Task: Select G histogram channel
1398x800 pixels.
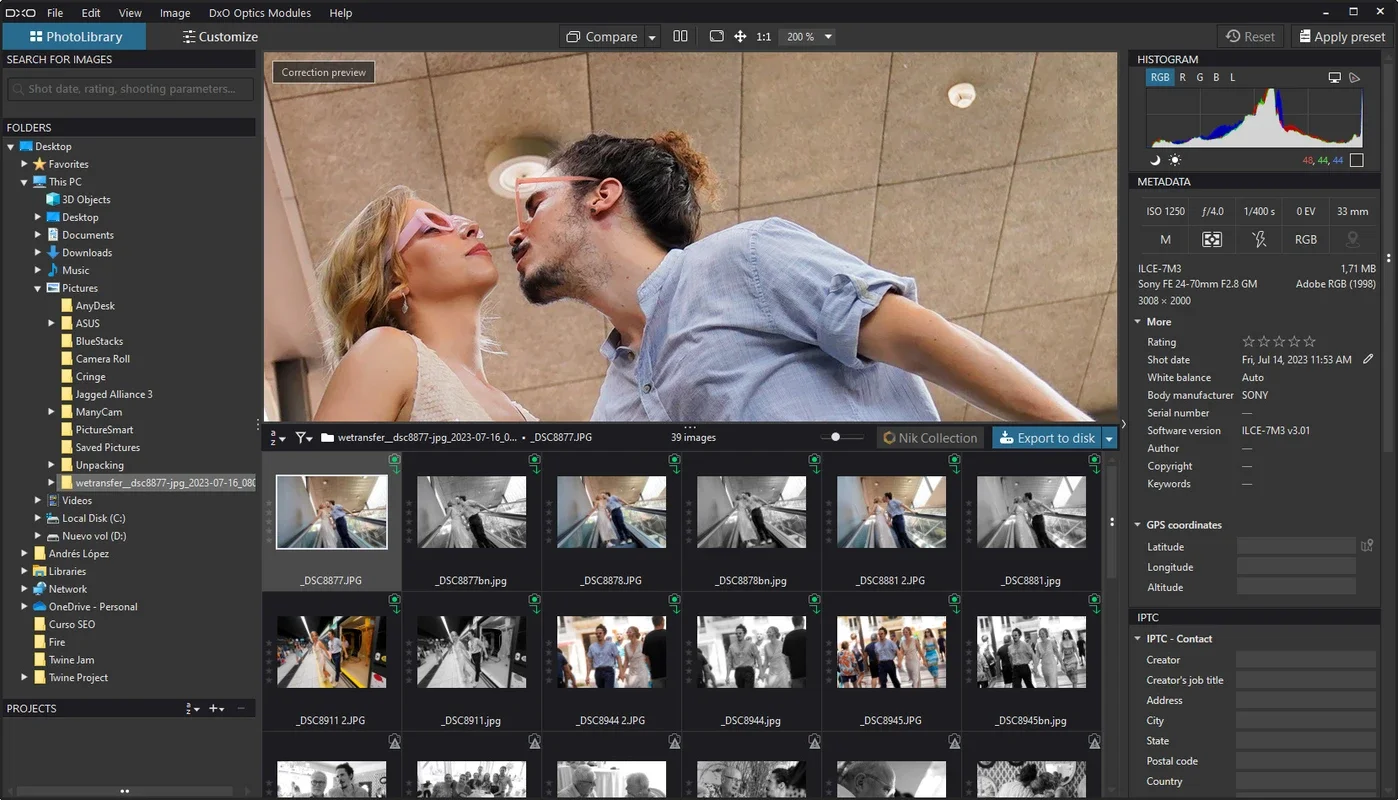Action: [1200, 77]
